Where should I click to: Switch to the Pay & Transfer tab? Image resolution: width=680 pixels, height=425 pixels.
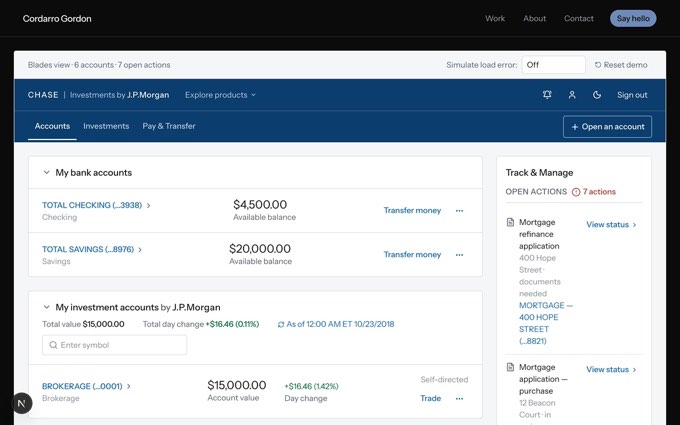pos(169,126)
